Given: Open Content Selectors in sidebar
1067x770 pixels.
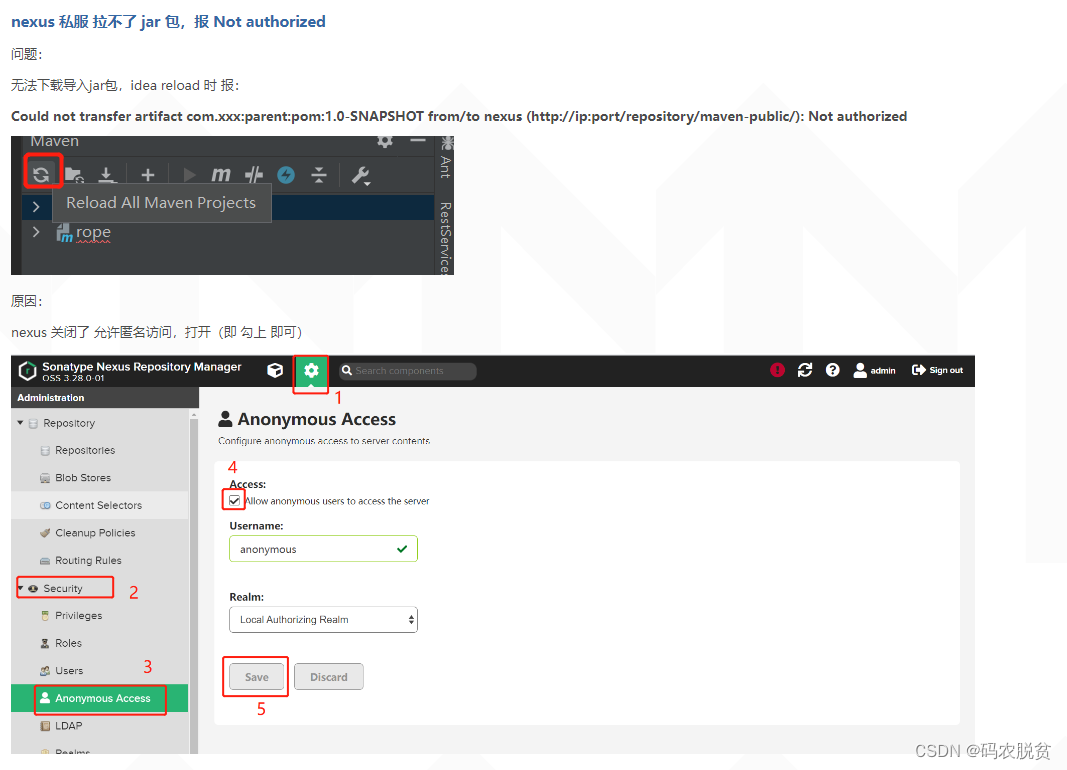Looking at the screenshot, I should tap(99, 505).
